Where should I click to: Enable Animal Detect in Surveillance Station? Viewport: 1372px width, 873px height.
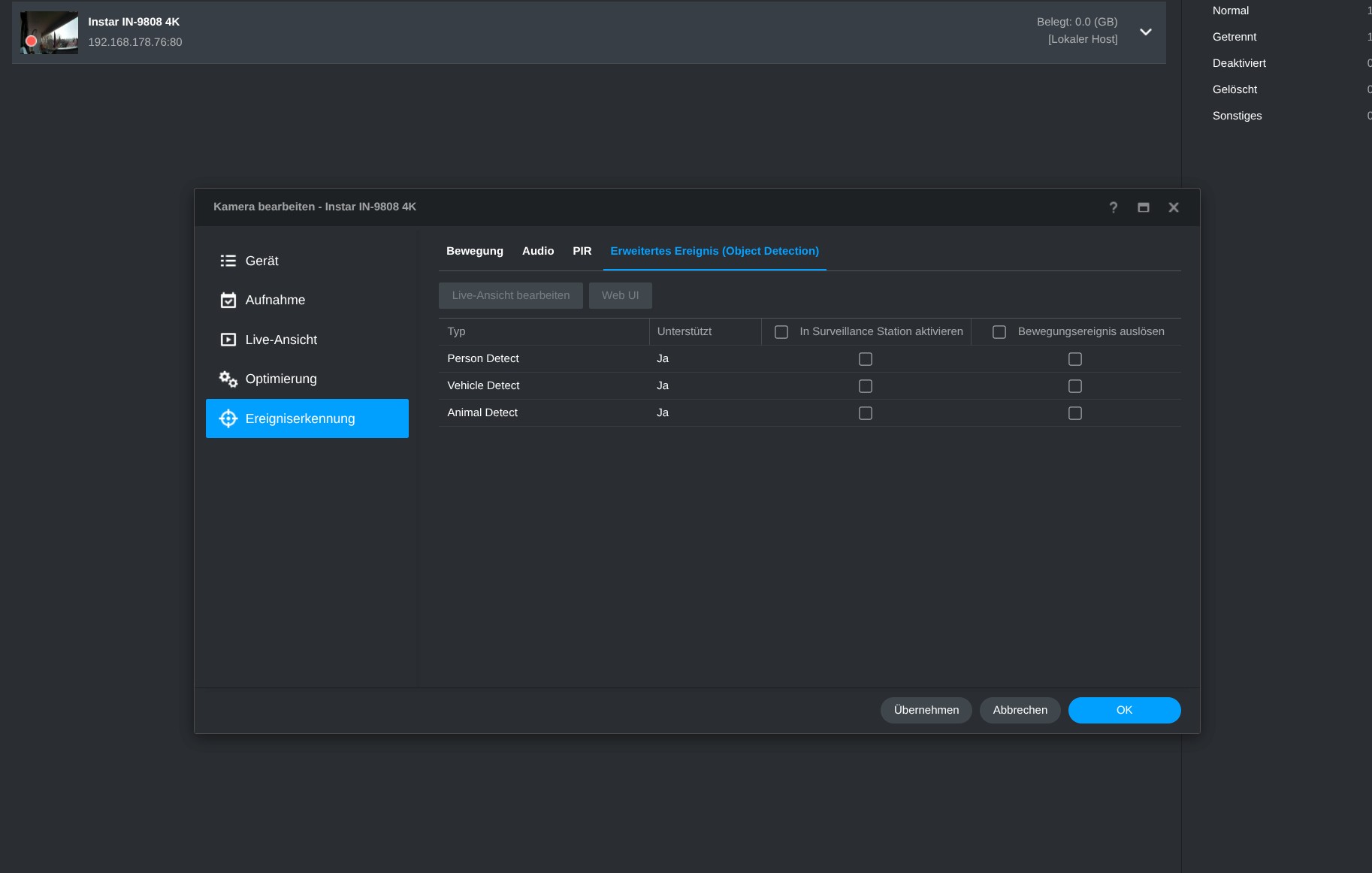click(x=866, y=413)
